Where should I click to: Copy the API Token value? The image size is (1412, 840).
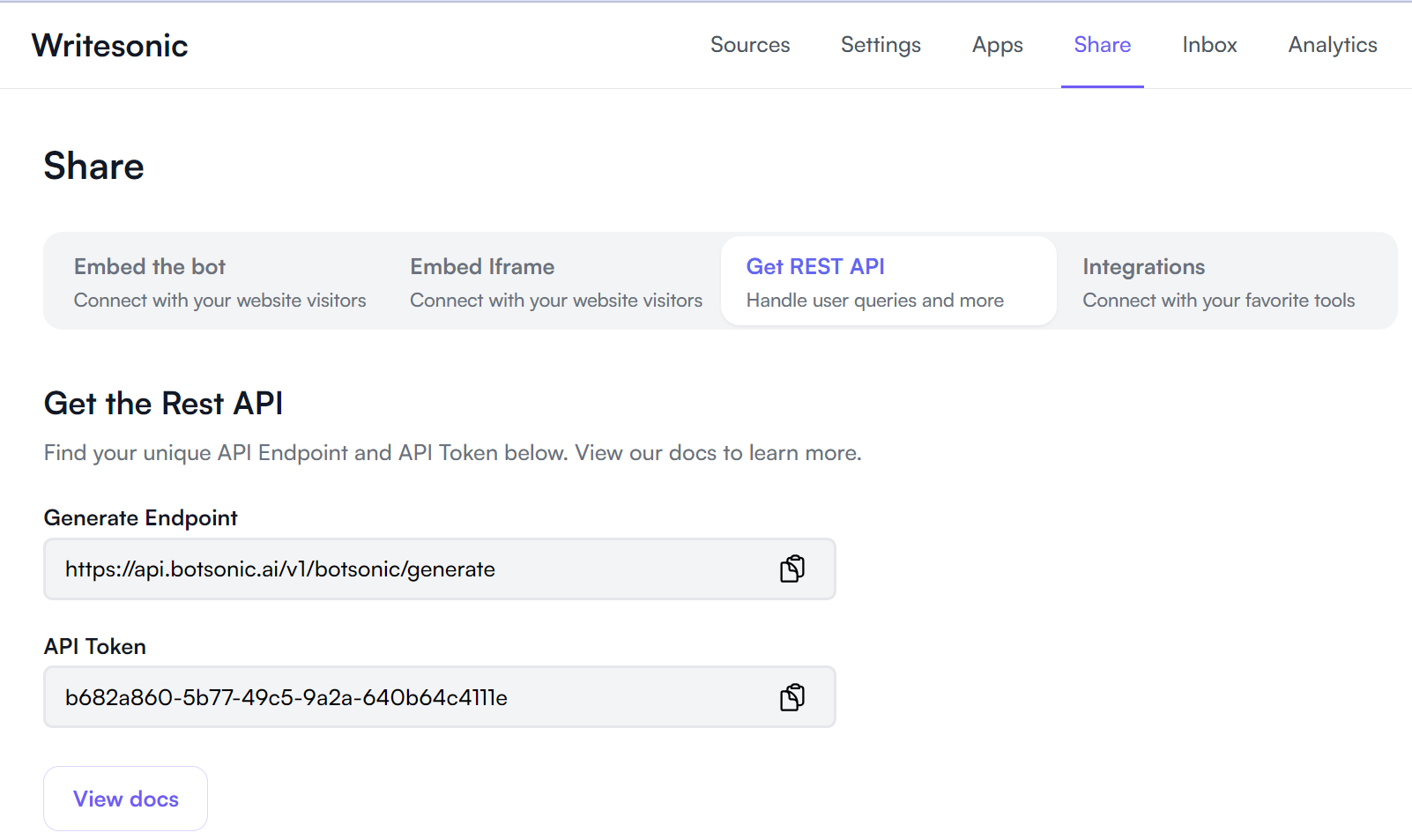coord(791,698)
